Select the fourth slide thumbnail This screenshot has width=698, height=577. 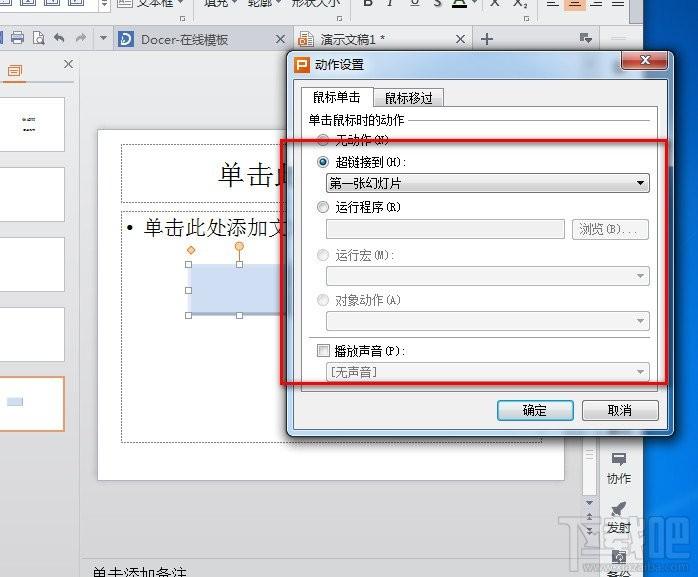click(x=32, y=334)
